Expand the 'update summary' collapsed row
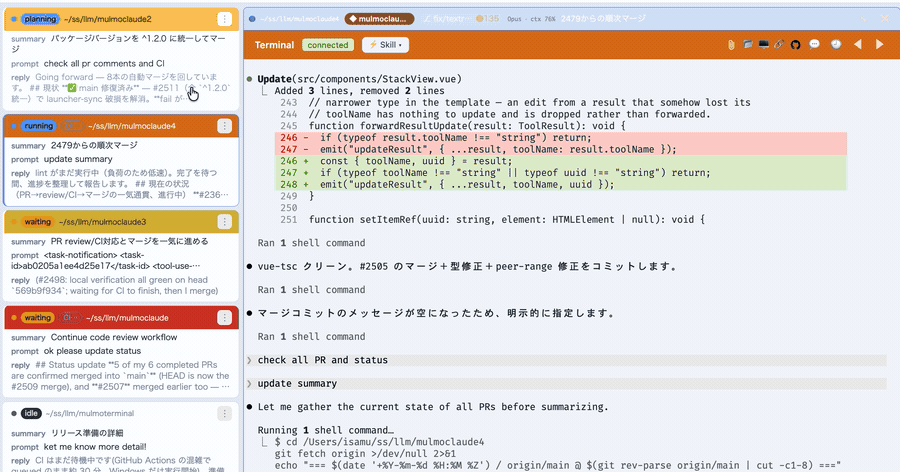Viewport: 900px width, 472px height. point(567,384)
